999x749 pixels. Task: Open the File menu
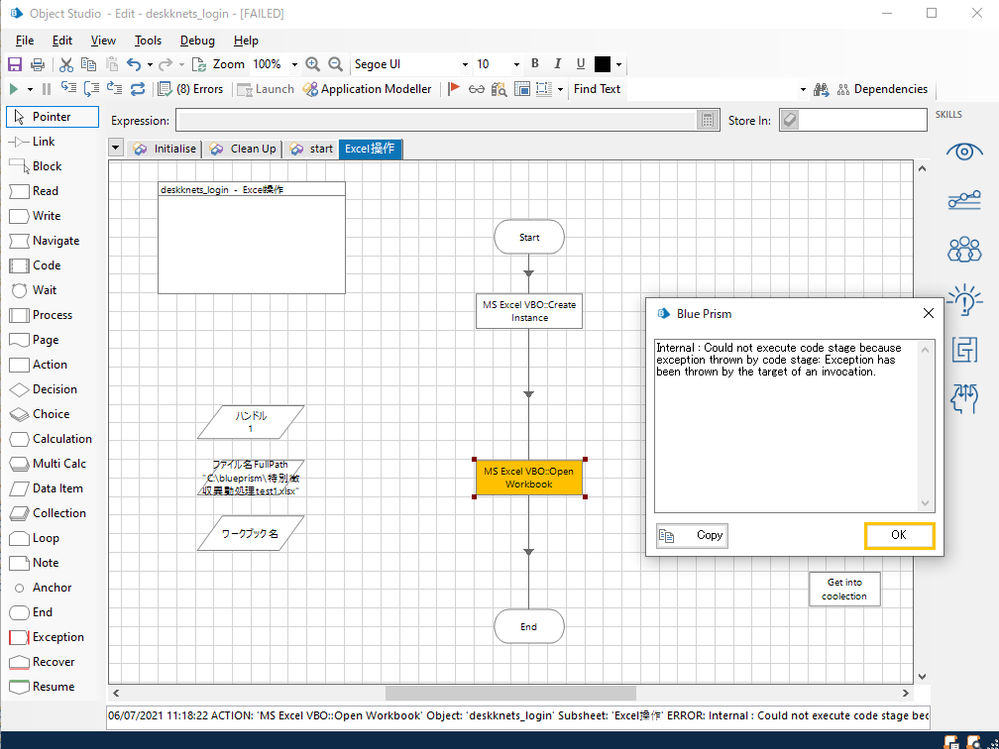click(25, 41)
